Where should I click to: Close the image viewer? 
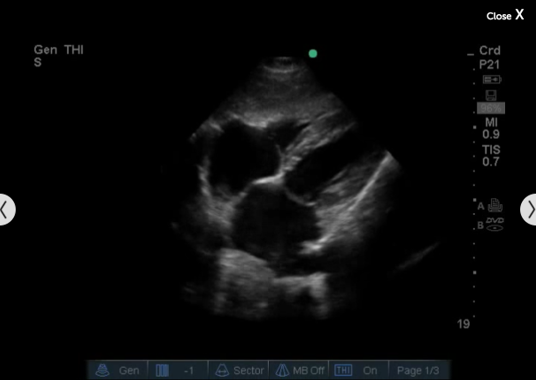(505, 15)
